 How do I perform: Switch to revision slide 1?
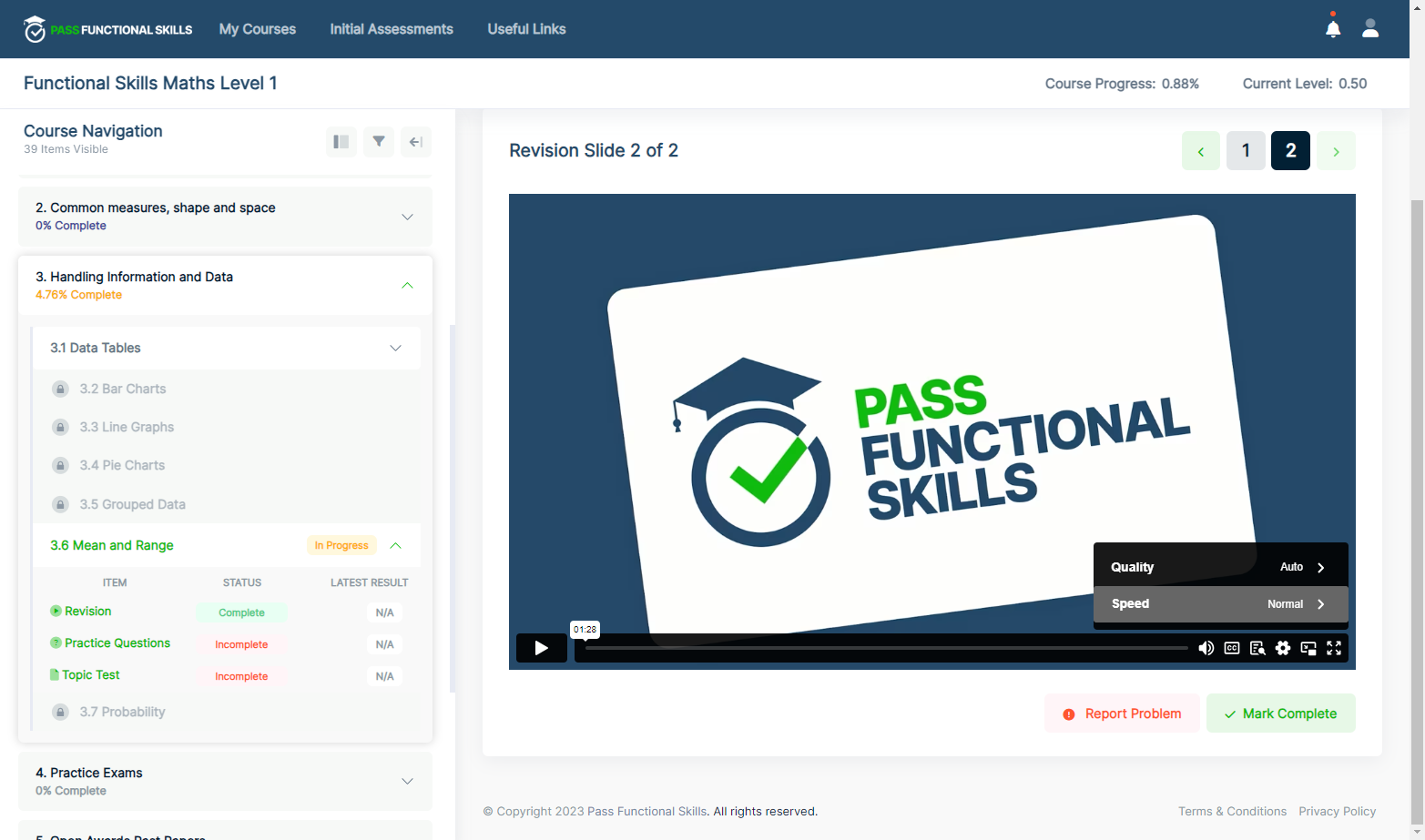[x=1246, y=151]
